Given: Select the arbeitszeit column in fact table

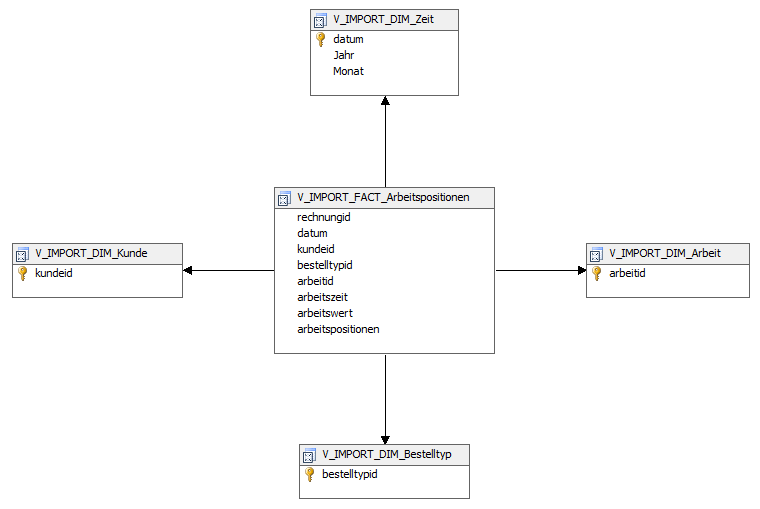Looking at the screenshot, I should pos(323,297).
